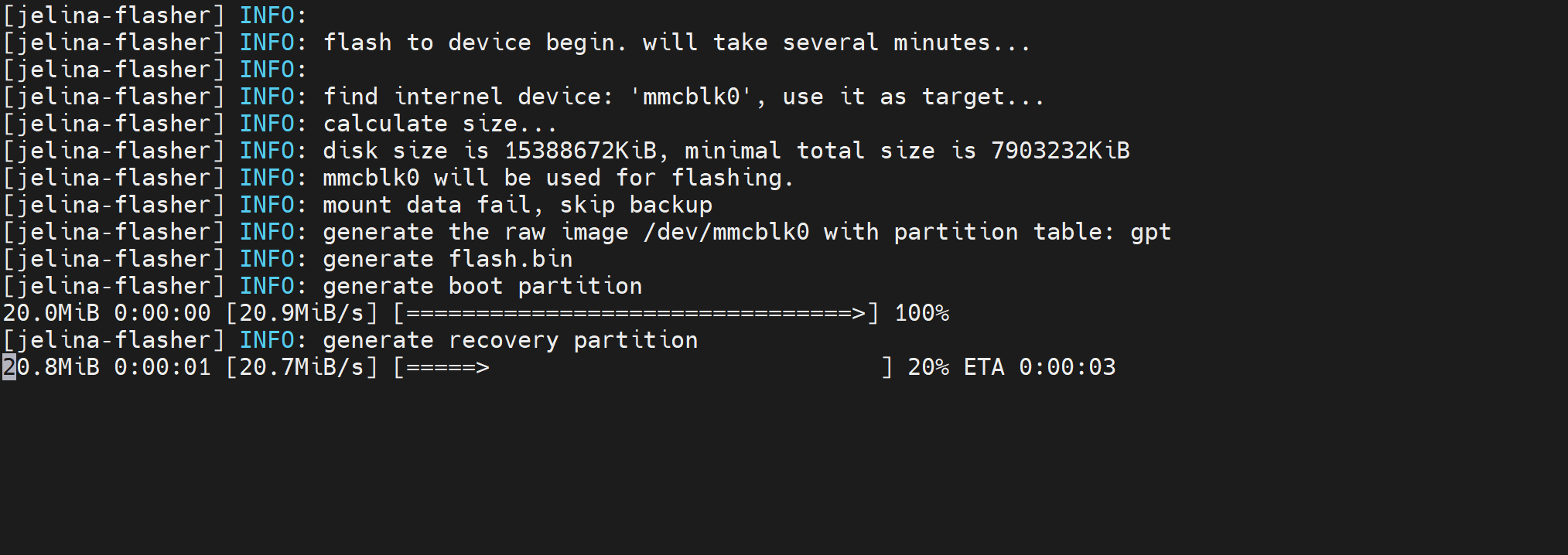
Task: Select the "flash to device begin" log line
Action: tap(677, 43)
